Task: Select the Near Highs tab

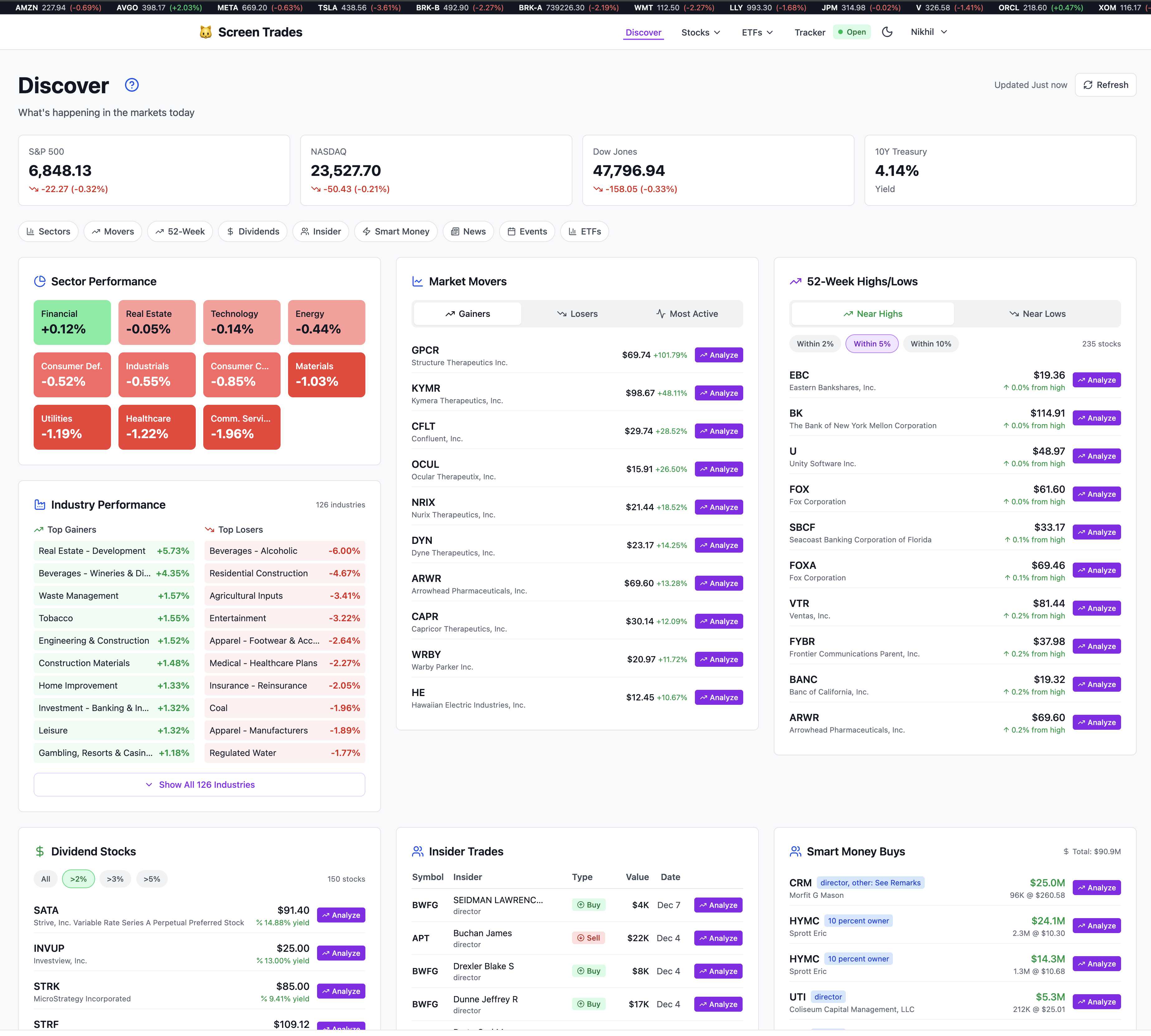Action: 872,314
